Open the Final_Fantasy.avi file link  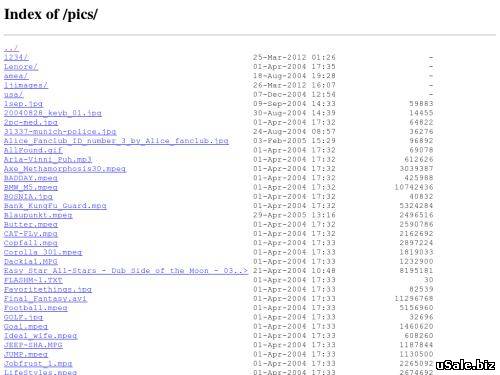(45, 299)
